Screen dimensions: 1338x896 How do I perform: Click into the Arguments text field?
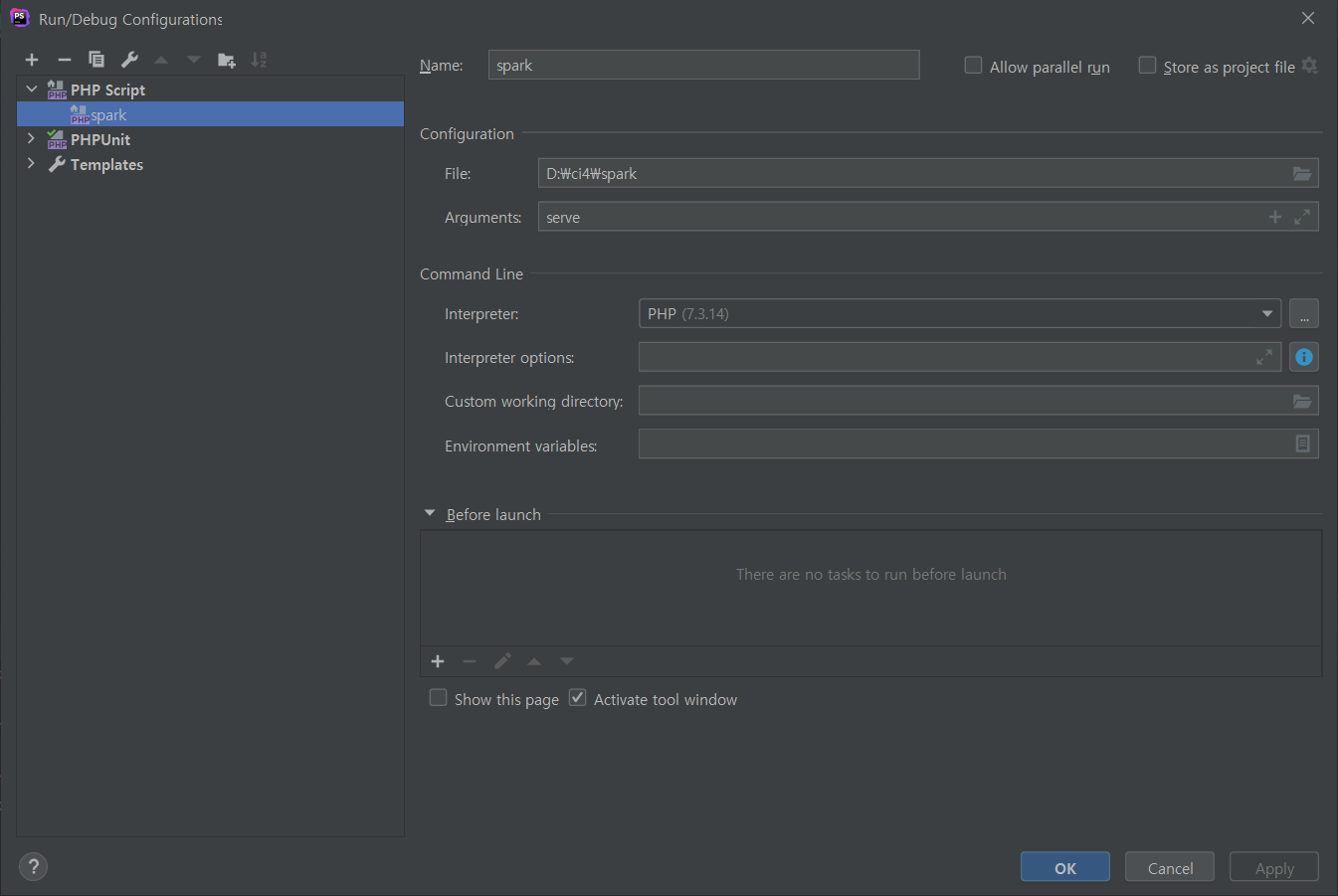click(895, 217)
